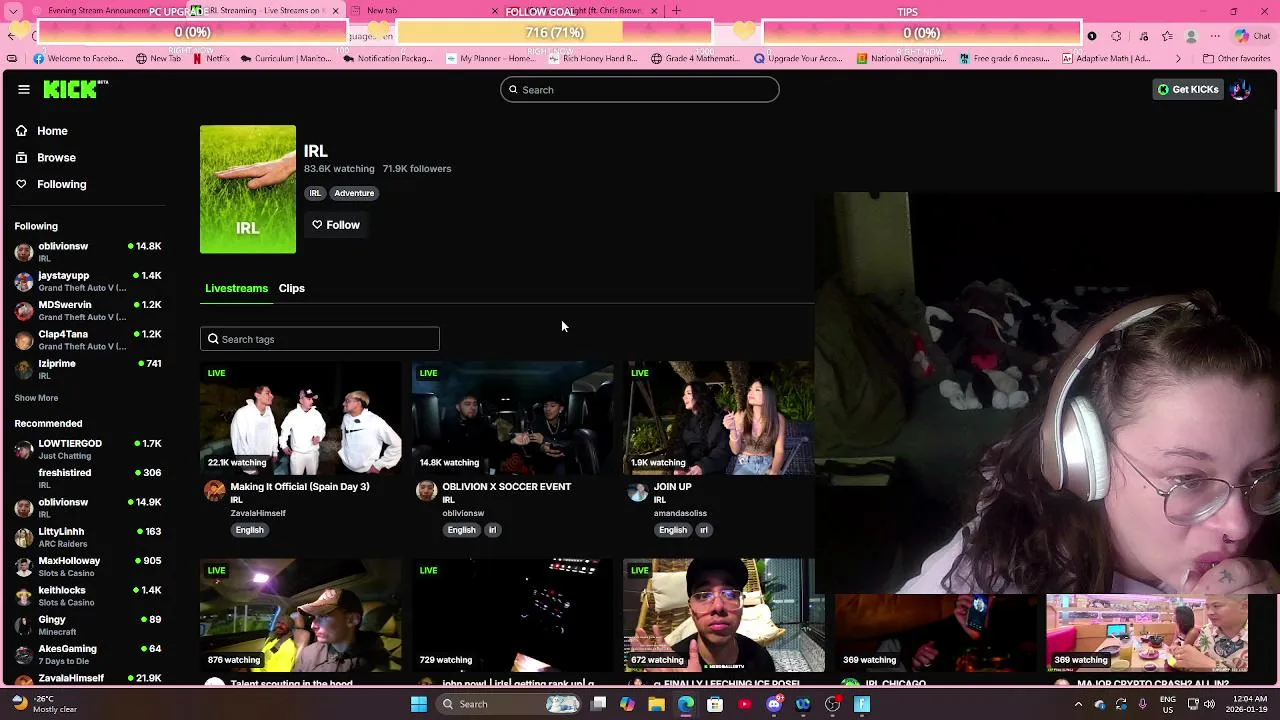Open Making It Official stream thumbnail
This screenshot has width=1280, height=720.
pyautogui.click(x=301, y=418)
